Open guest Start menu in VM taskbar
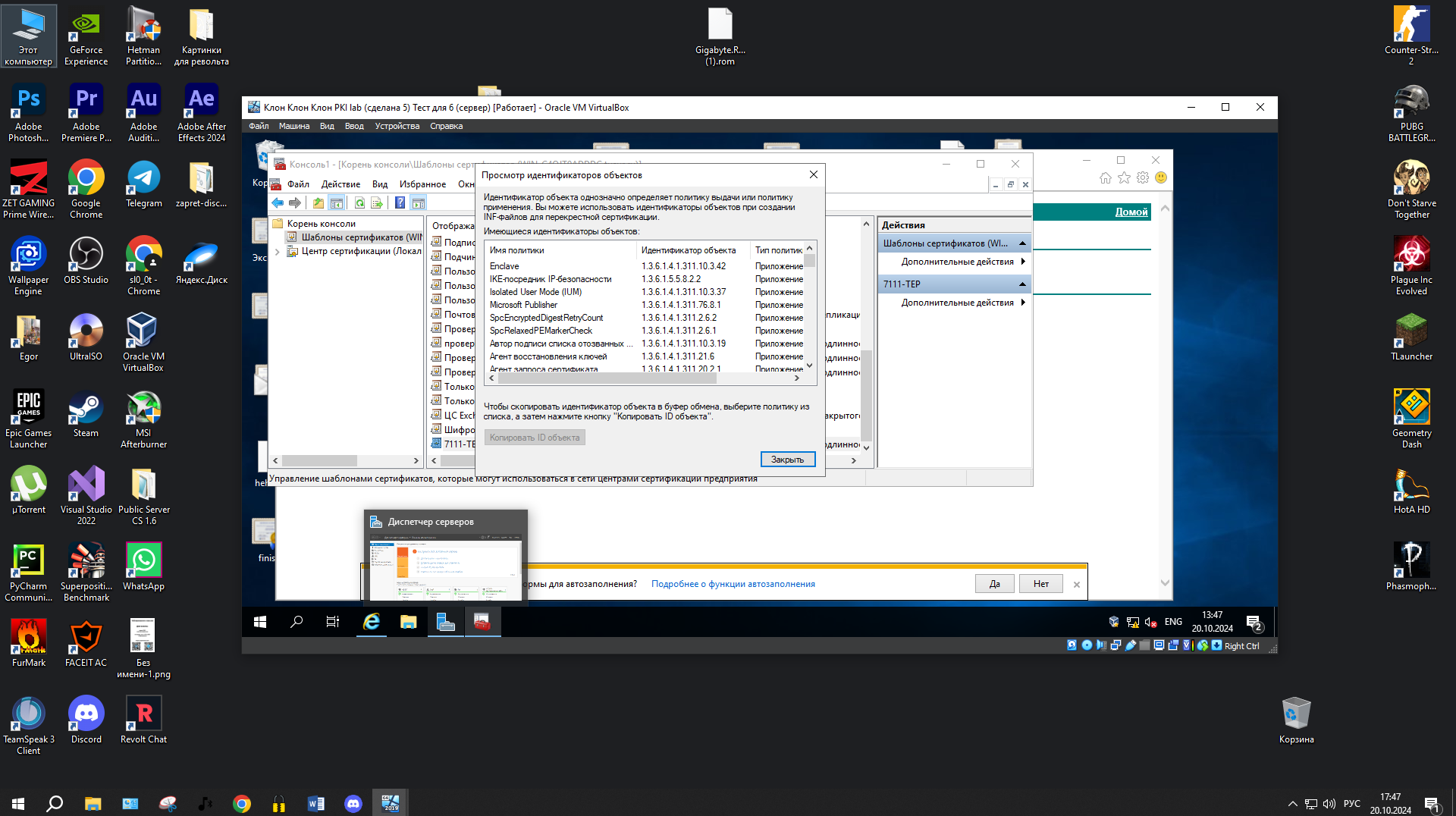Viewport: 1456px width, 816px height. 260,622
